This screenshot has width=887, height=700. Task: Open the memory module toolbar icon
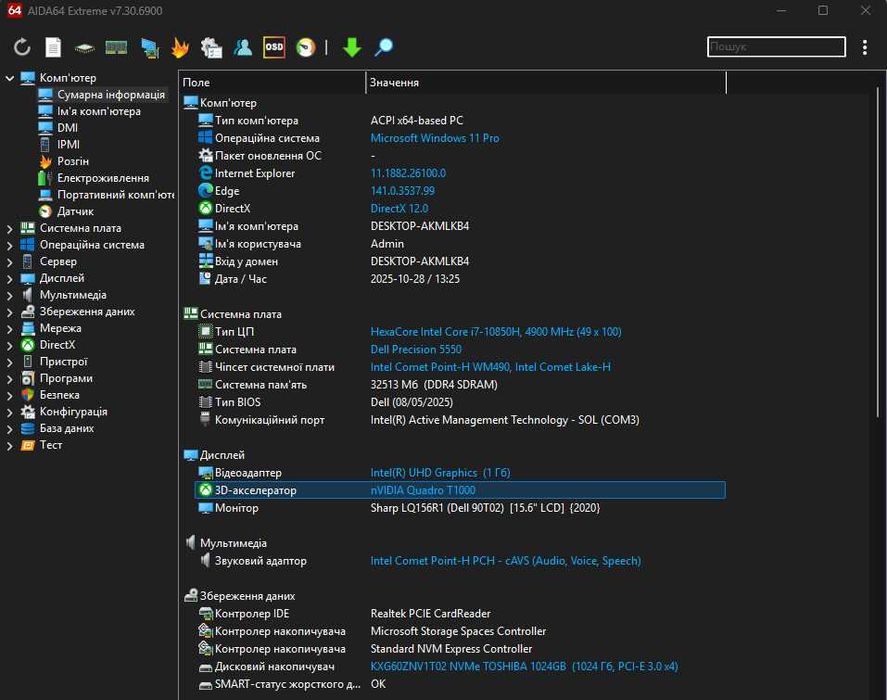pos(116,48)
